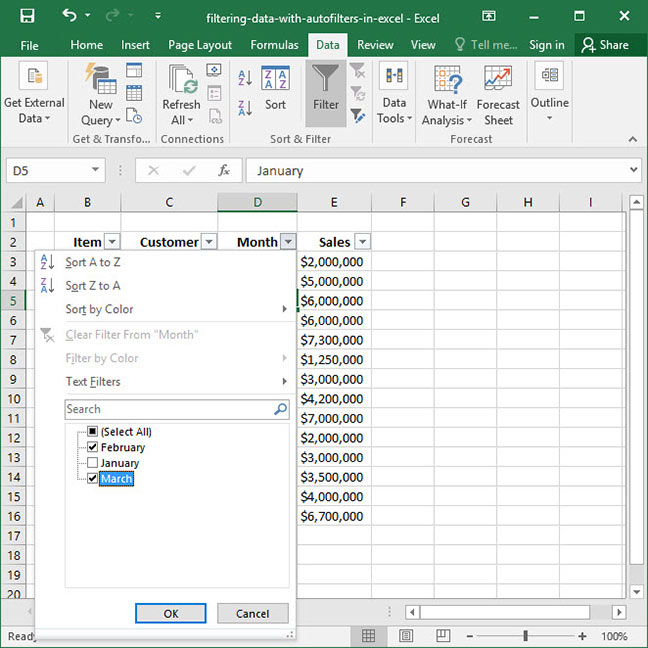Click the zoom in plus button

coord(582,636)
